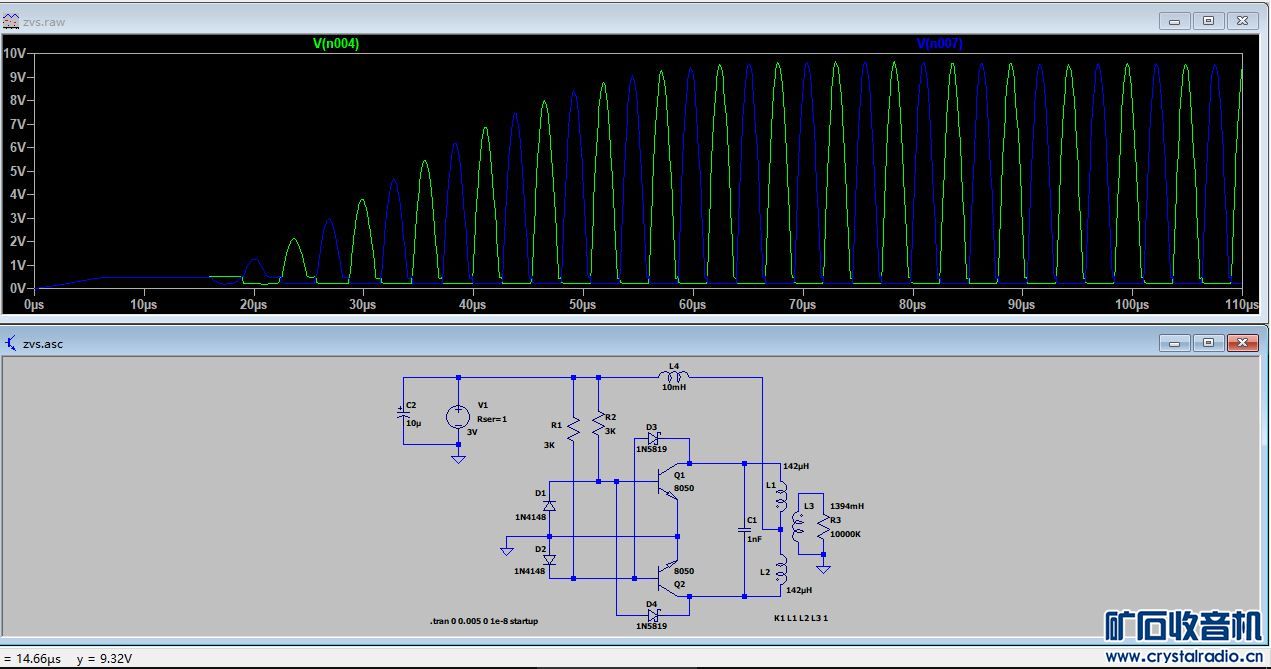Minimize the zvs.asc schematic window

pos(1174,343)
